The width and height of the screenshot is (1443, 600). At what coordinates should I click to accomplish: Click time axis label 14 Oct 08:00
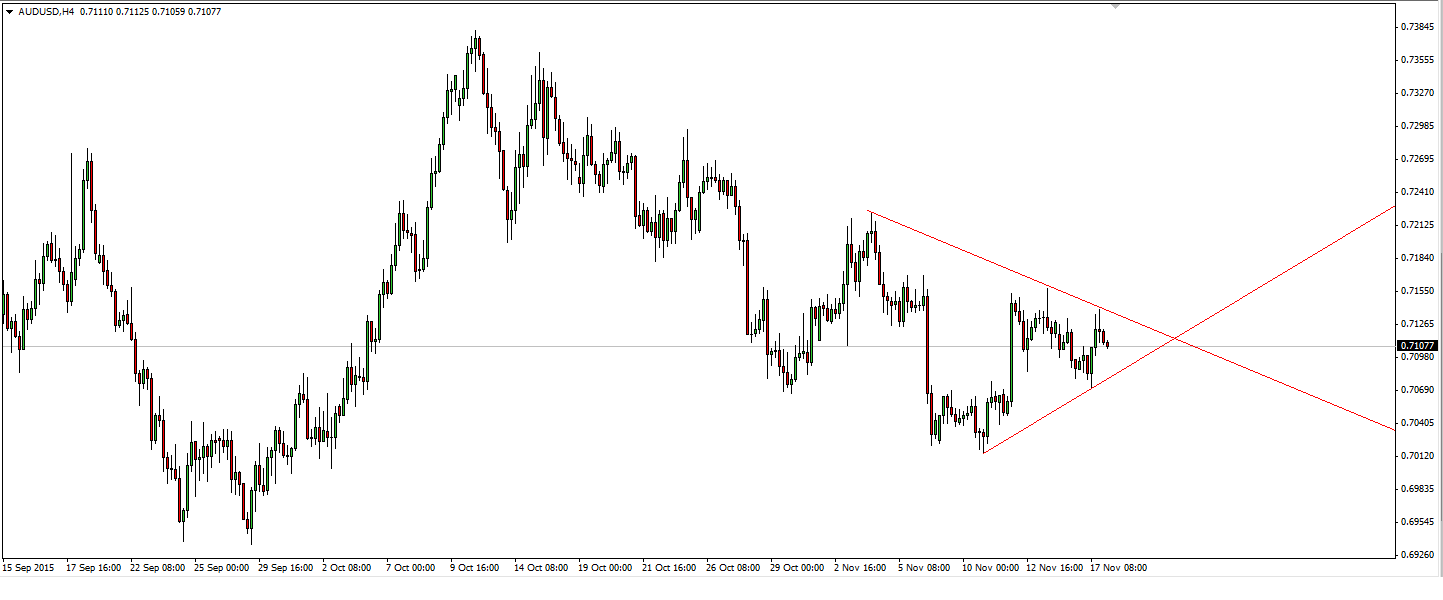point(541,567)
